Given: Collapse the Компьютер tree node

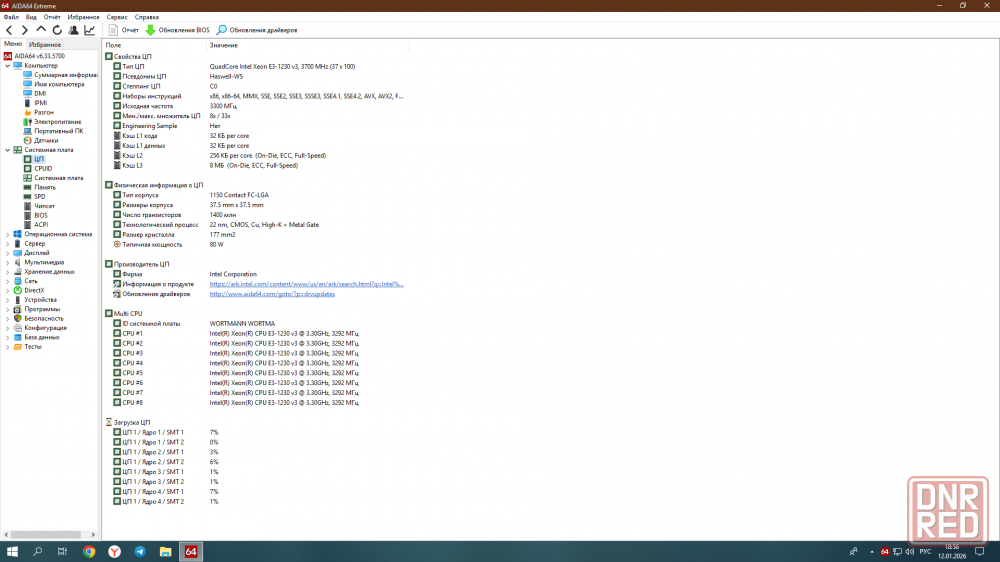Looking at the screenshot, I should pyautogui.click(x=7, y=66).
